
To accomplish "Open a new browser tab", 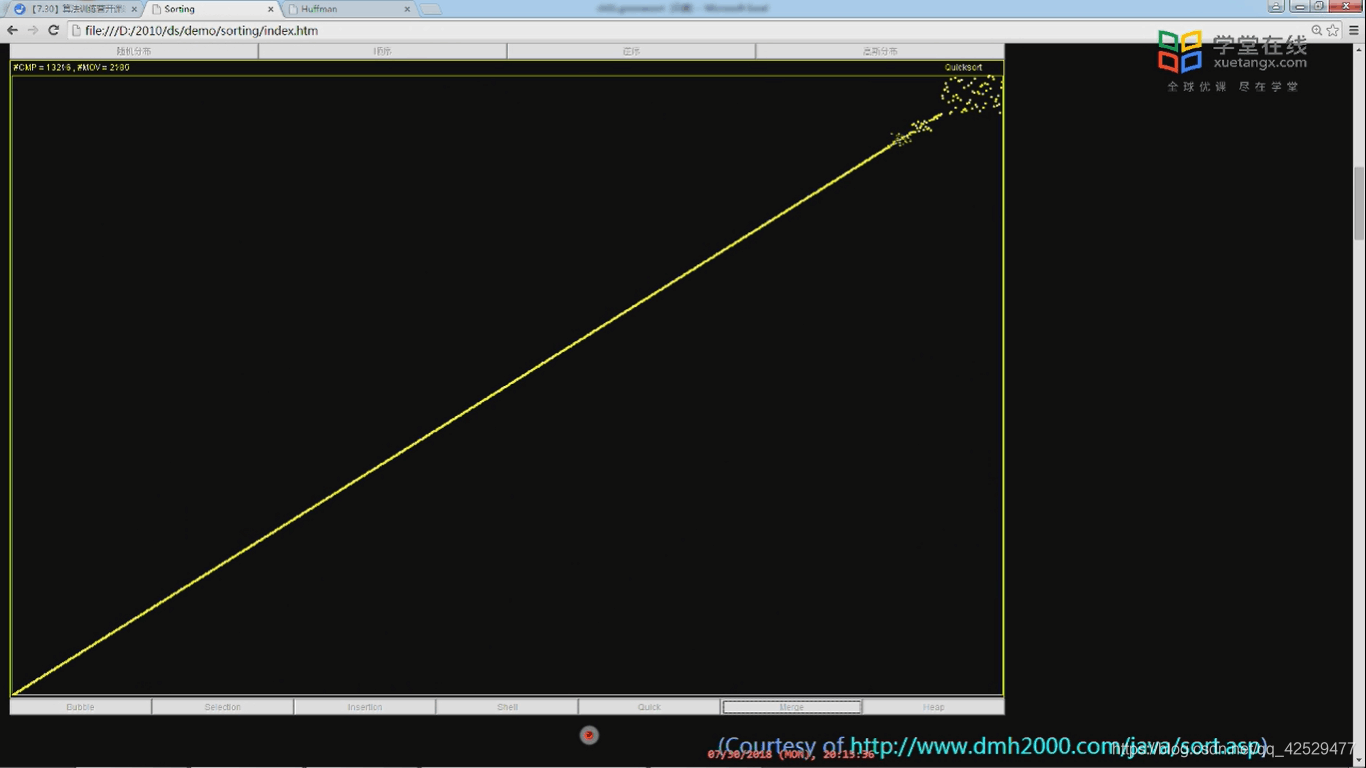I will click(x=430, y=9).
